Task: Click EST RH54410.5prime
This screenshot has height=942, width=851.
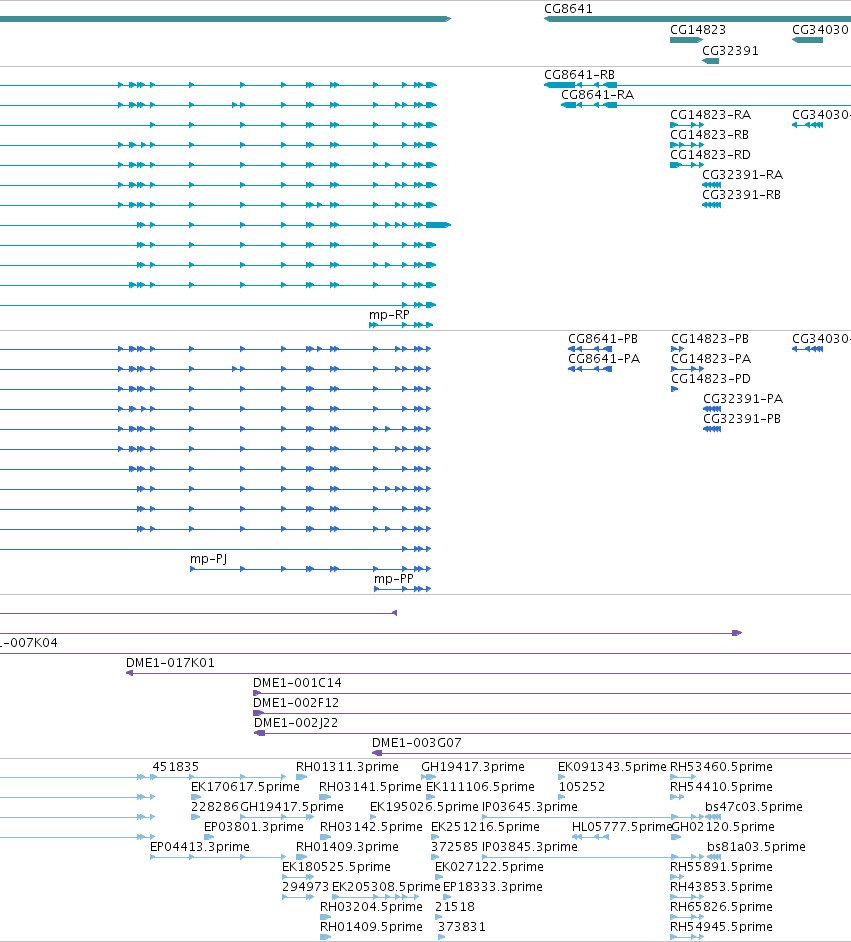Action: pyautogui.click(x=721, y=787)
